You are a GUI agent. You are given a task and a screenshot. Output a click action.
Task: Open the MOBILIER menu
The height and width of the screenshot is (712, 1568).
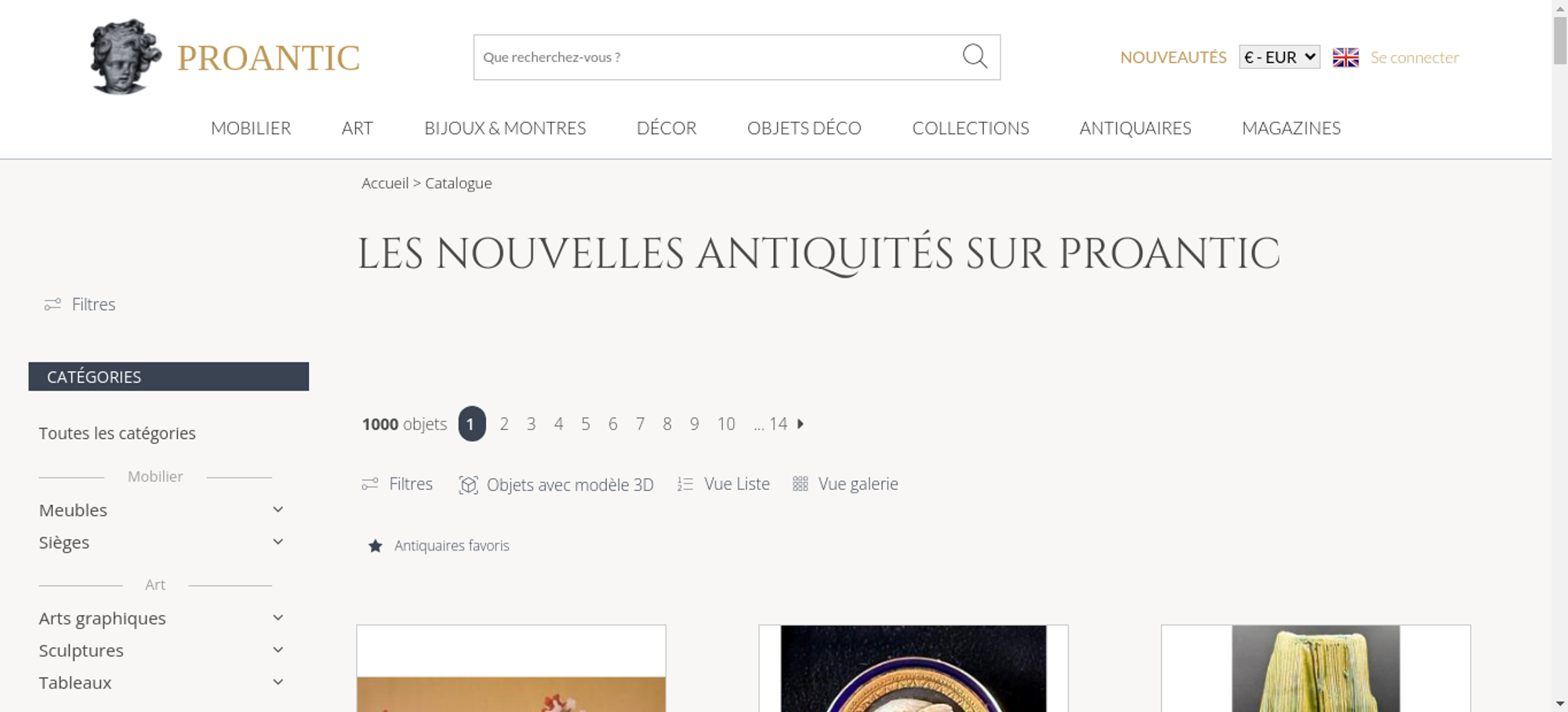251,128
